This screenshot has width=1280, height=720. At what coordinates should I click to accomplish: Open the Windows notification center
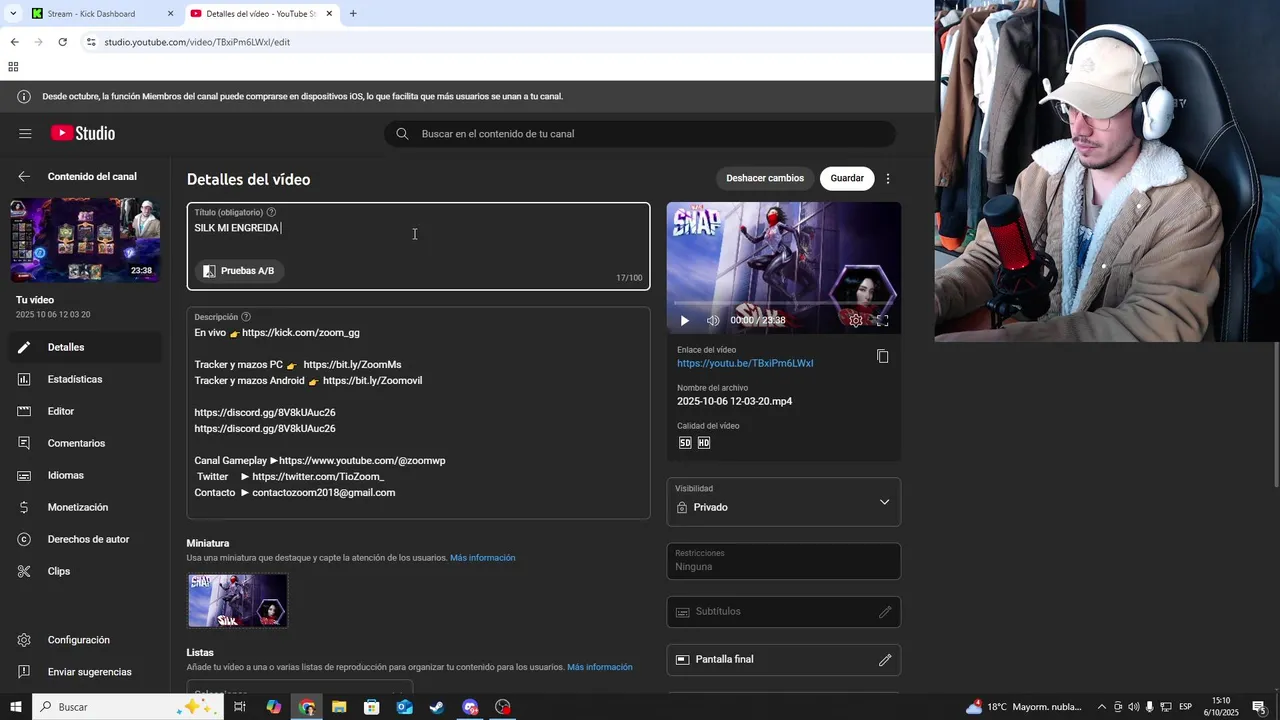tap(1259, 707)
